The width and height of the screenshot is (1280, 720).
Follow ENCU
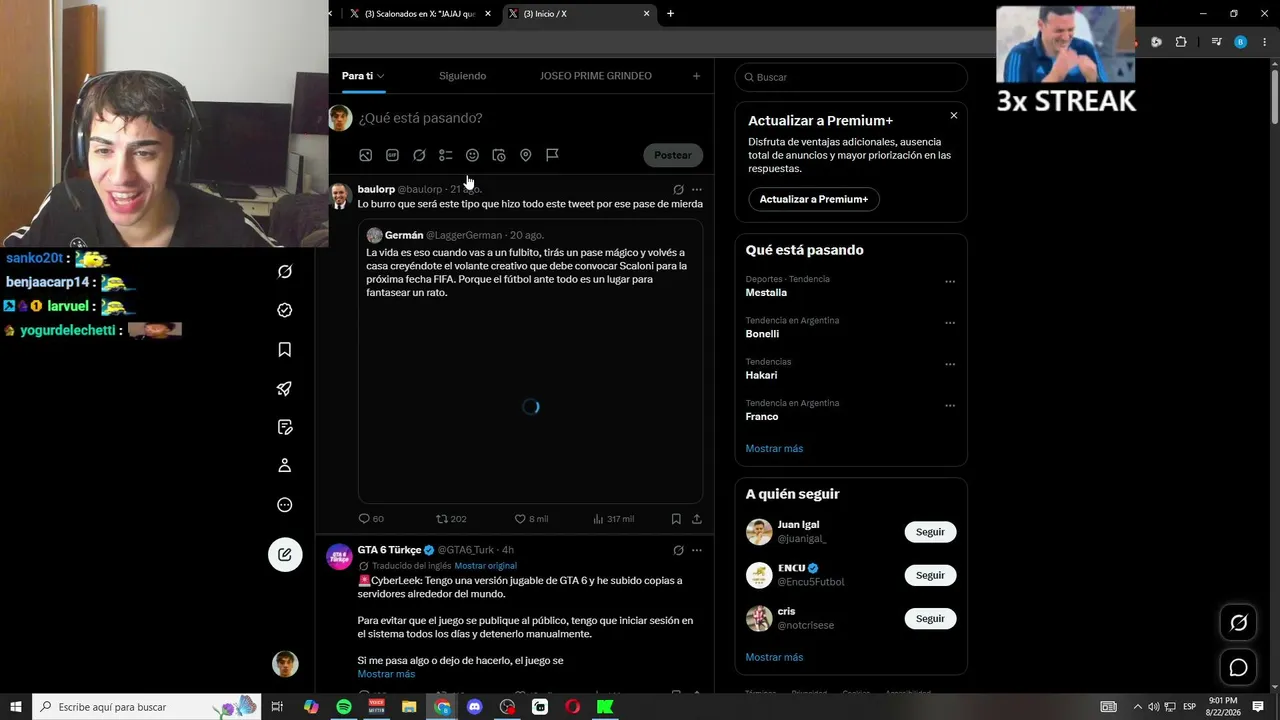pos(930,575)
